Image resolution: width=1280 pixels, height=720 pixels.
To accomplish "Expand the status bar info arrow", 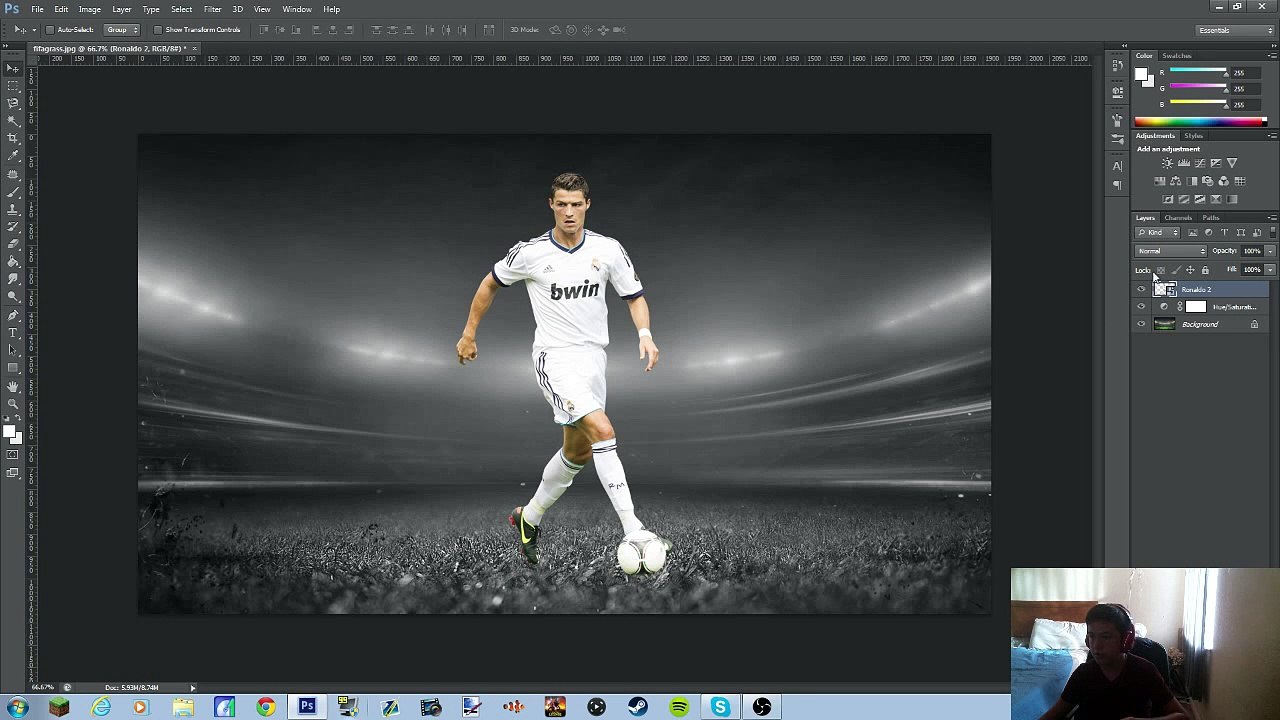I will [193, 687].
